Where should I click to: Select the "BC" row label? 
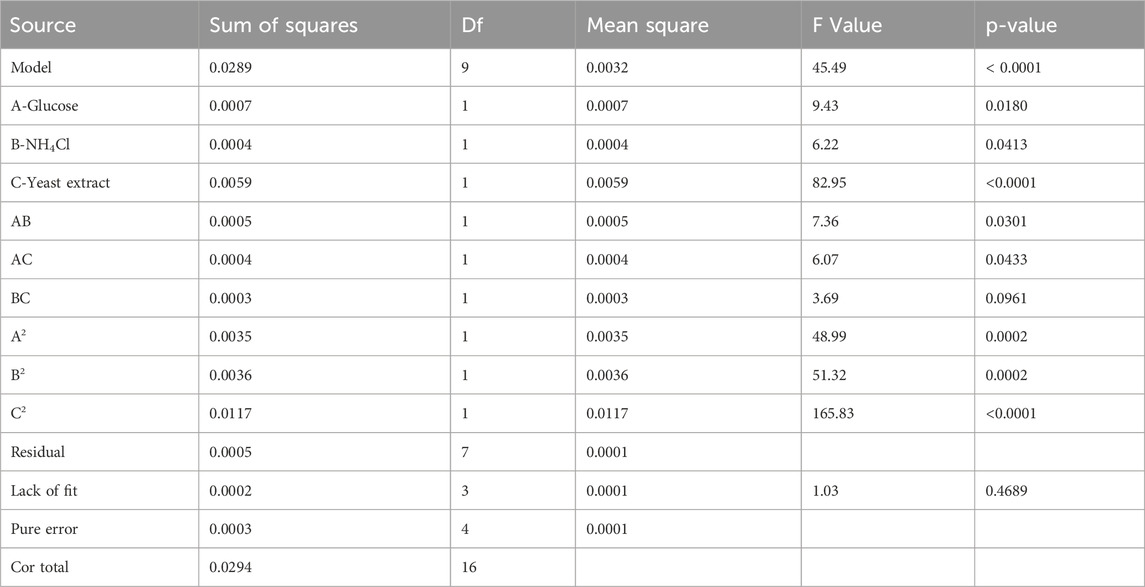point(19,298)
